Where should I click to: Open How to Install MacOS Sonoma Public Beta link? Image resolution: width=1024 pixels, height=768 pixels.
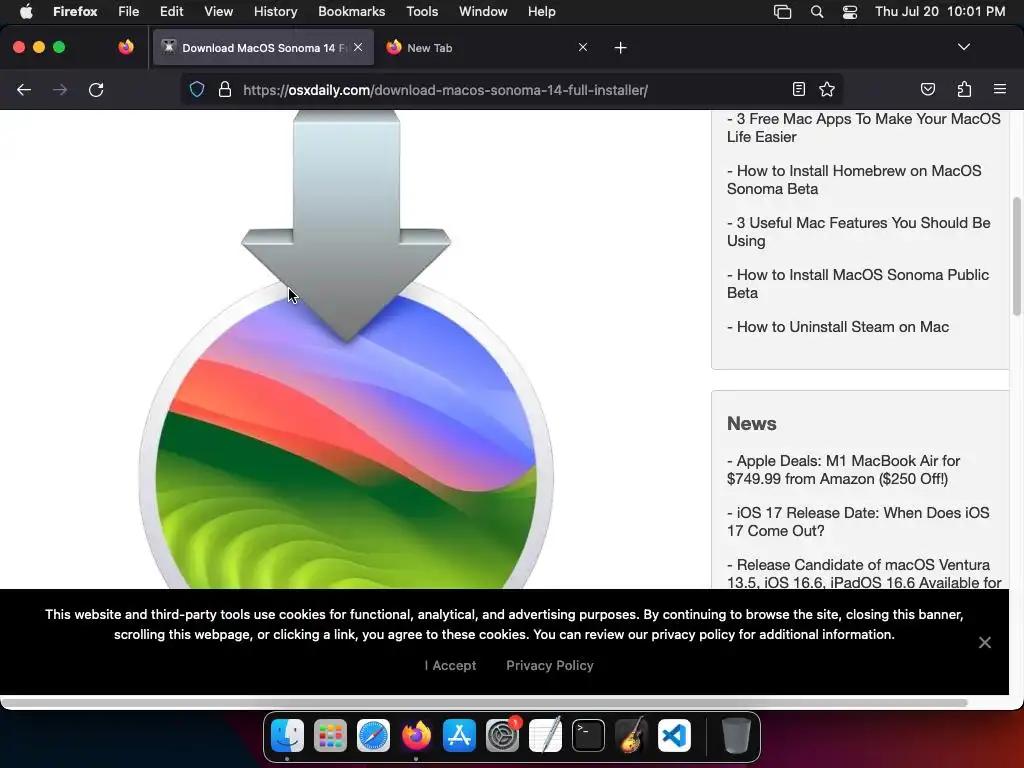858,283
